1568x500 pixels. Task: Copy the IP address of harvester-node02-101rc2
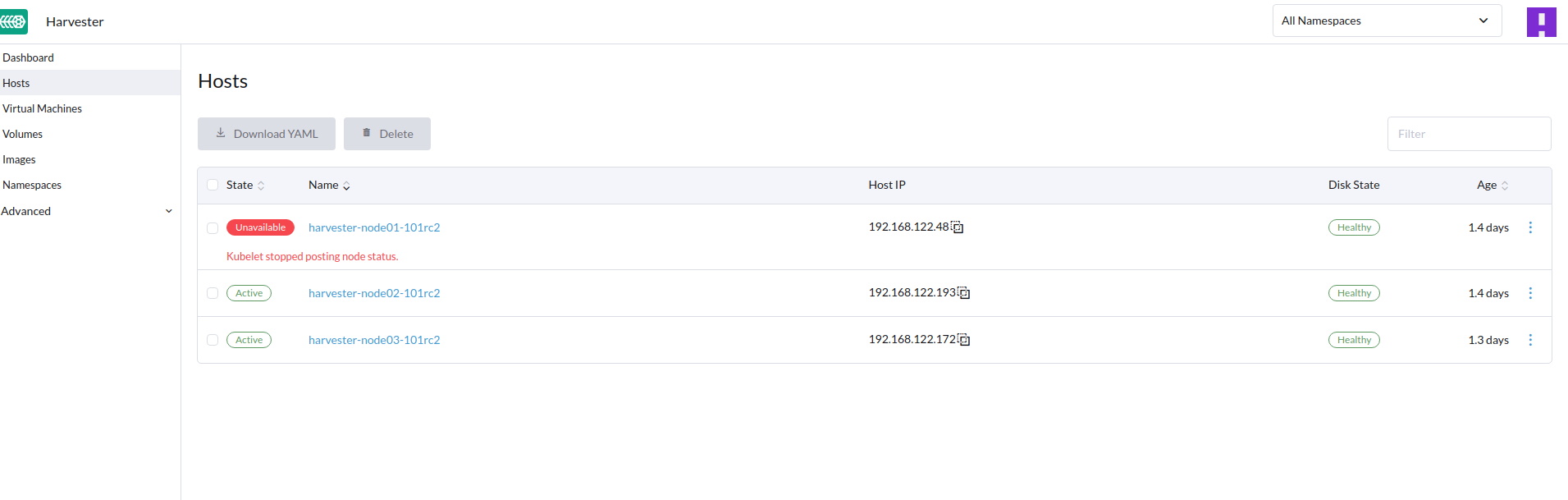pos(965,292)
